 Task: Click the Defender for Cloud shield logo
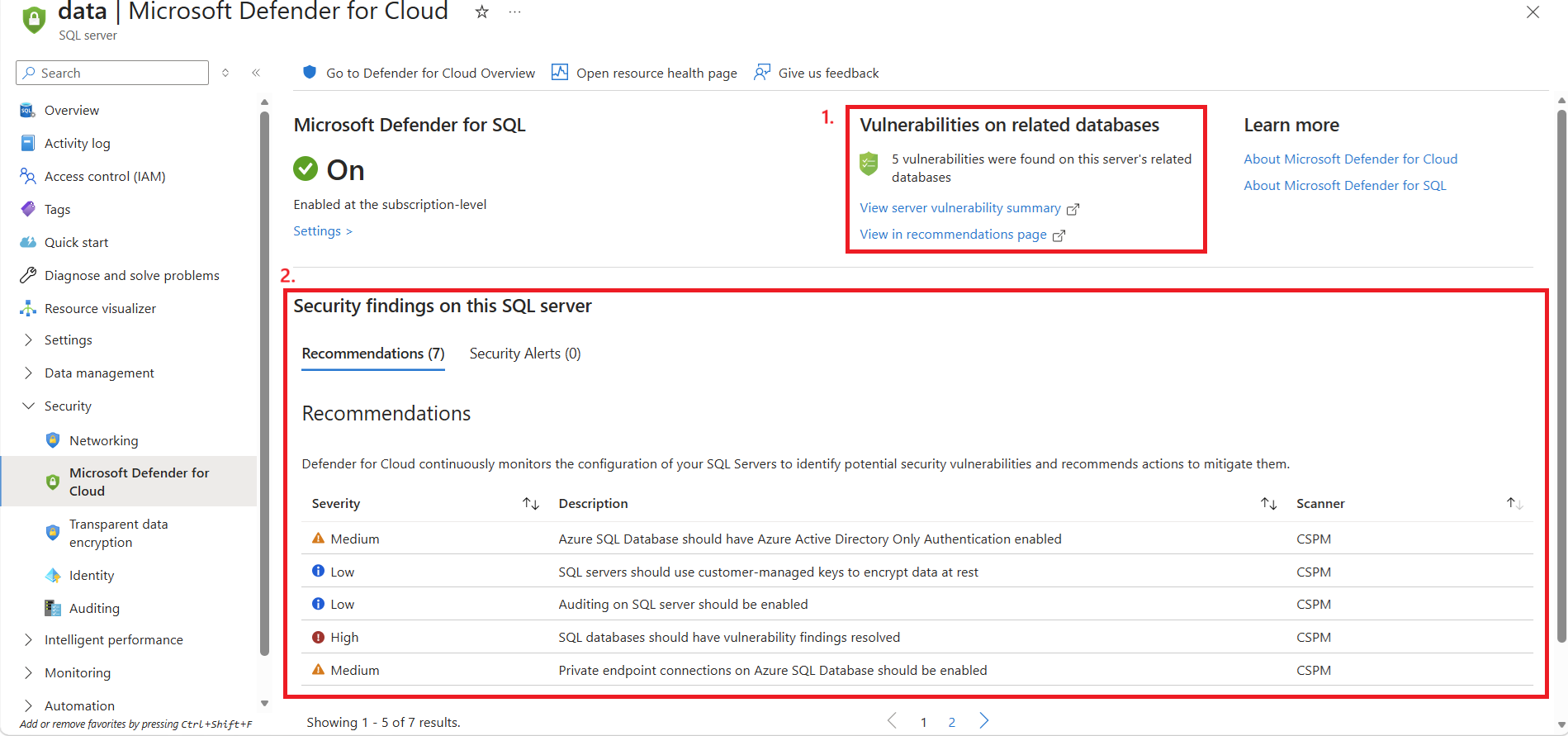click(34, 19)
